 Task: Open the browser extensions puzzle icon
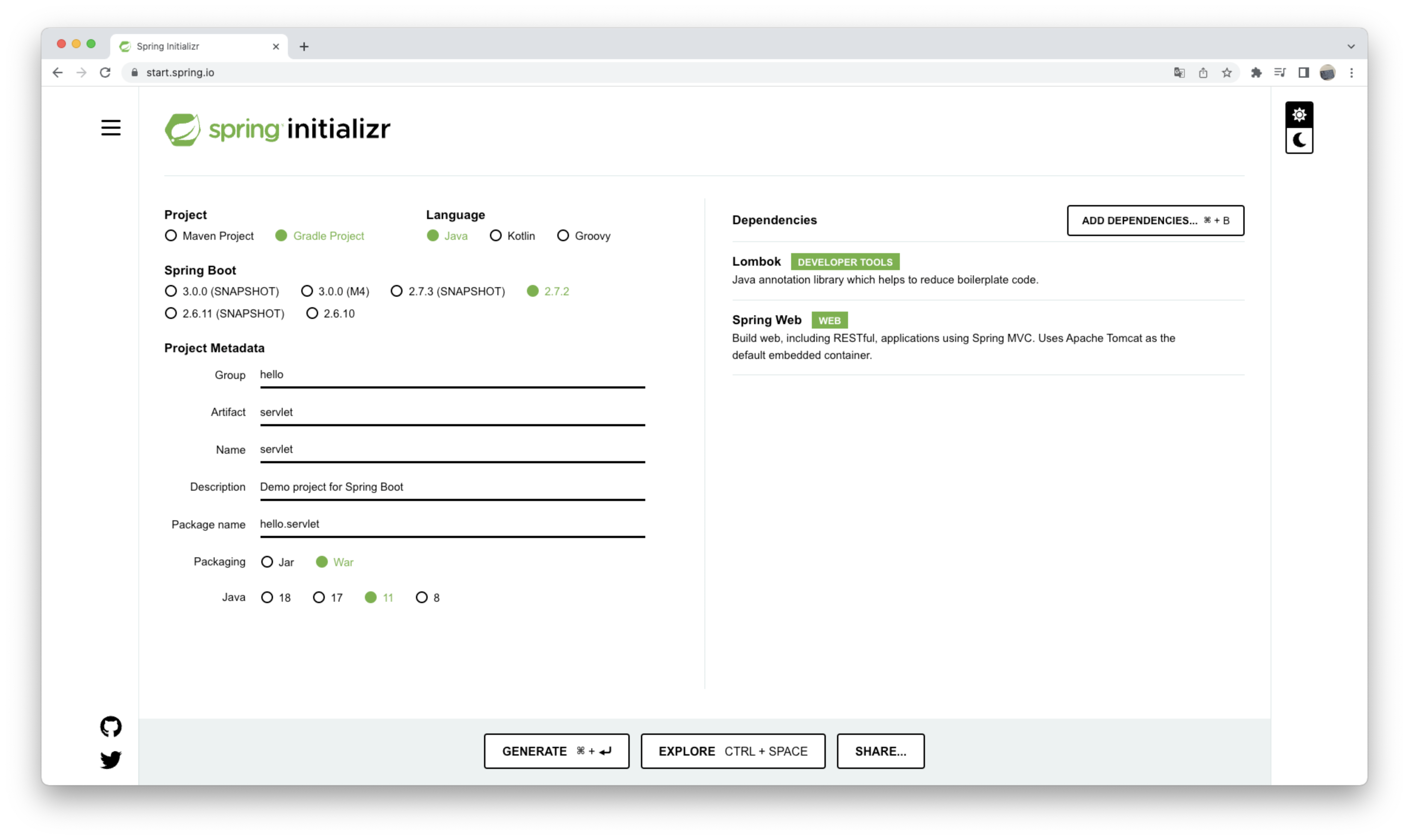[x=1256, y=73]
